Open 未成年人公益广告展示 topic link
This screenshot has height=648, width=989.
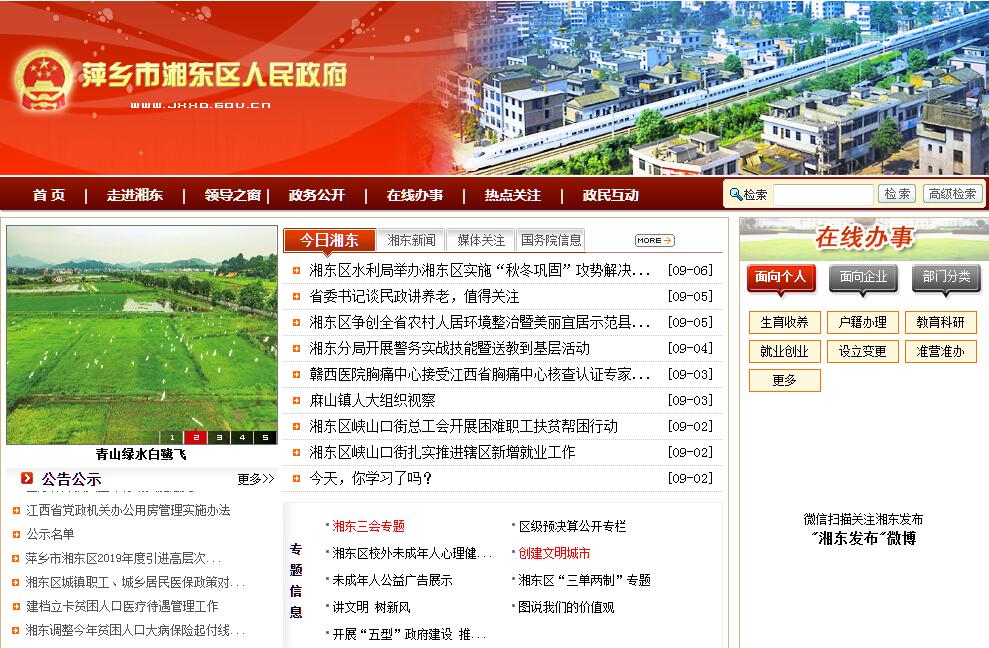point(392,580)
